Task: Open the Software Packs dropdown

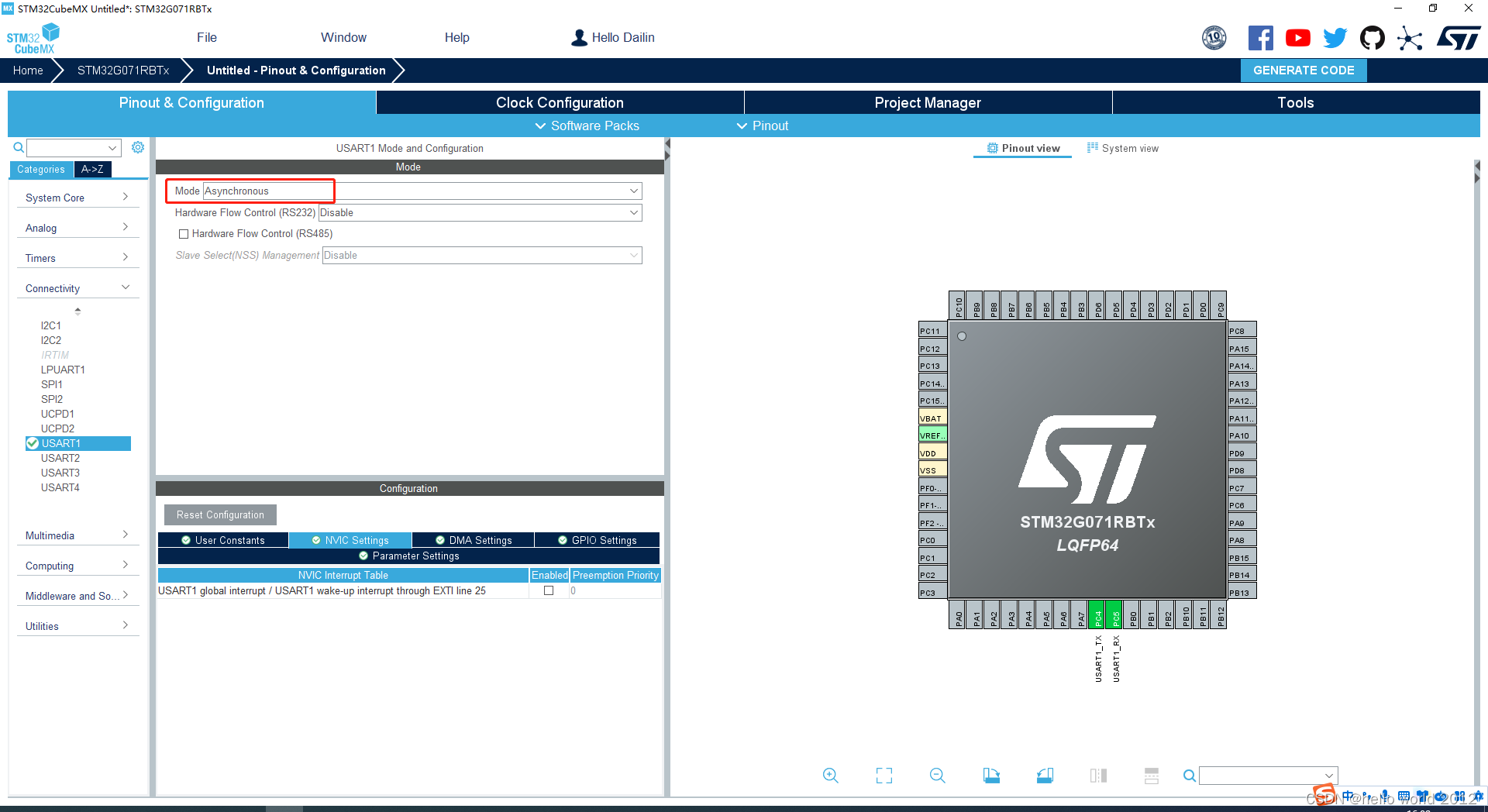Action: coord(587,126)
